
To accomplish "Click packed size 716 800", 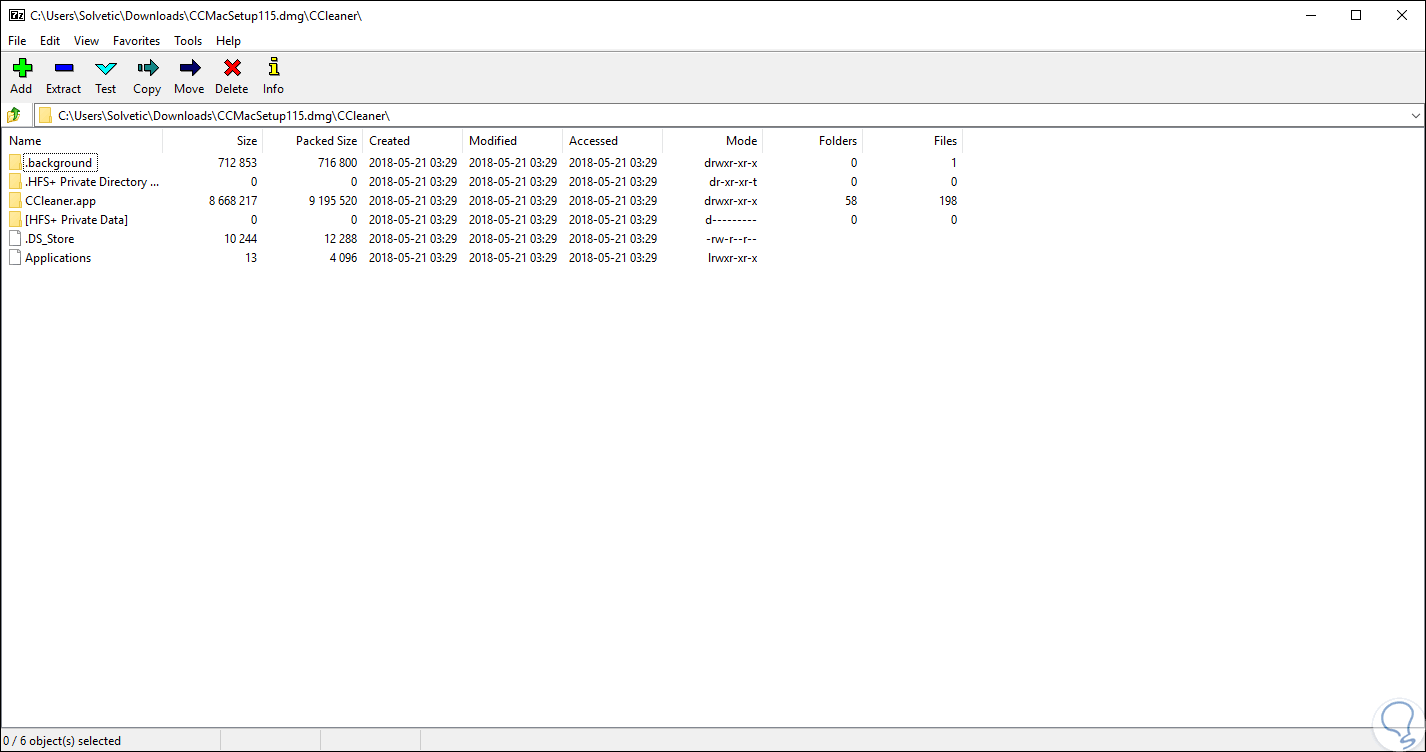I will coord(337,163).
